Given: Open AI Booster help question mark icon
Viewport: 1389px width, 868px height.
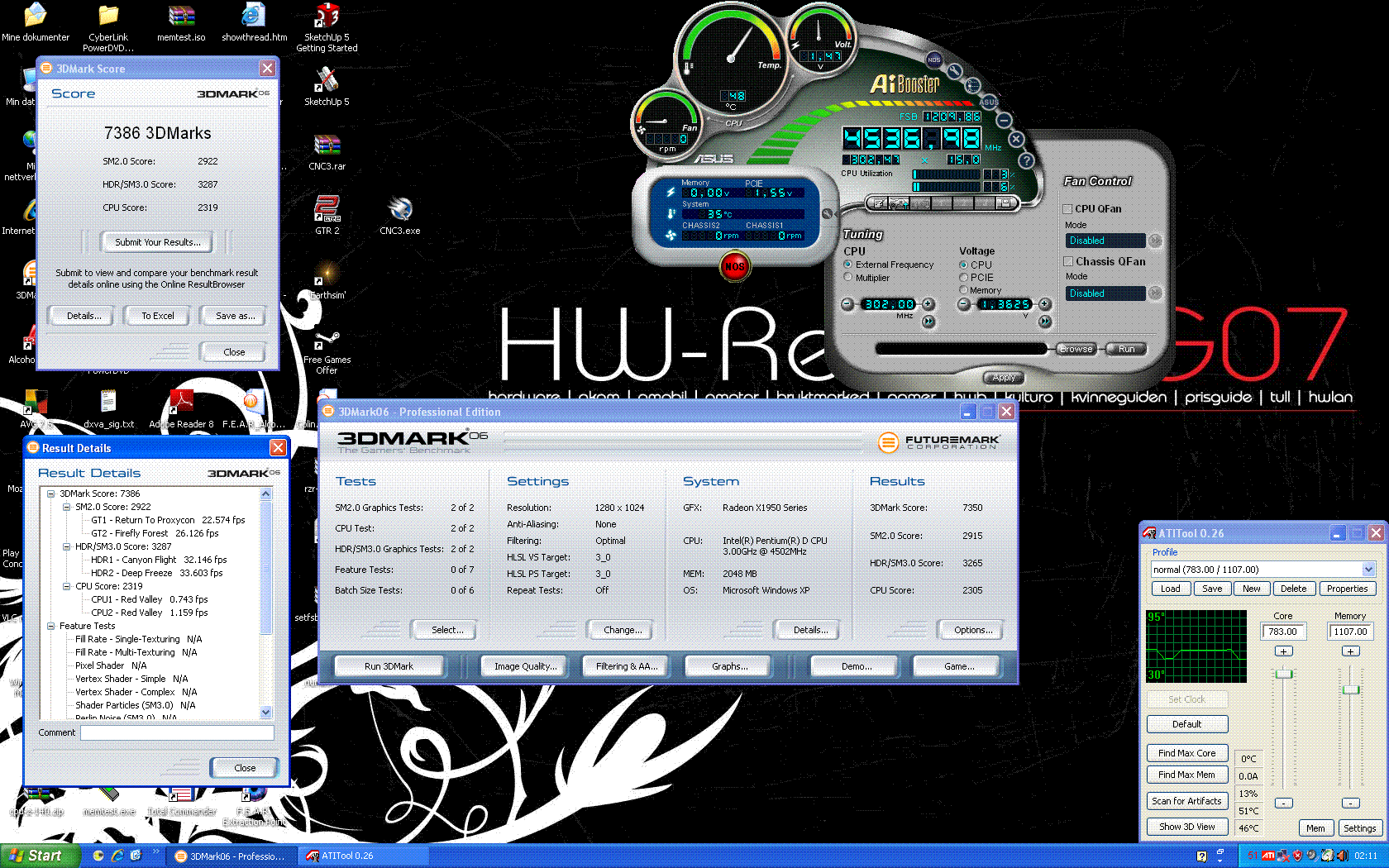Looking at the screenshot, I should (1026, 160).
